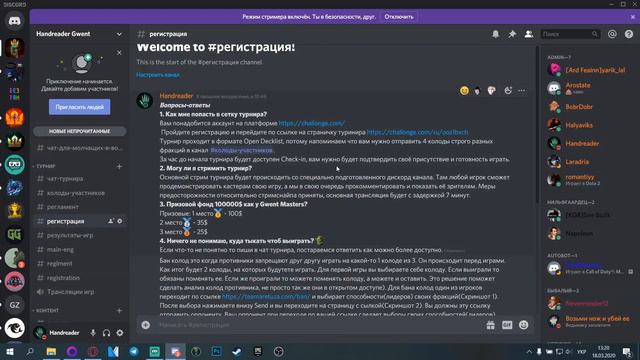Switch to GG server icon
This screenshot has width=640, height=360.
click(x=15, y=234)
